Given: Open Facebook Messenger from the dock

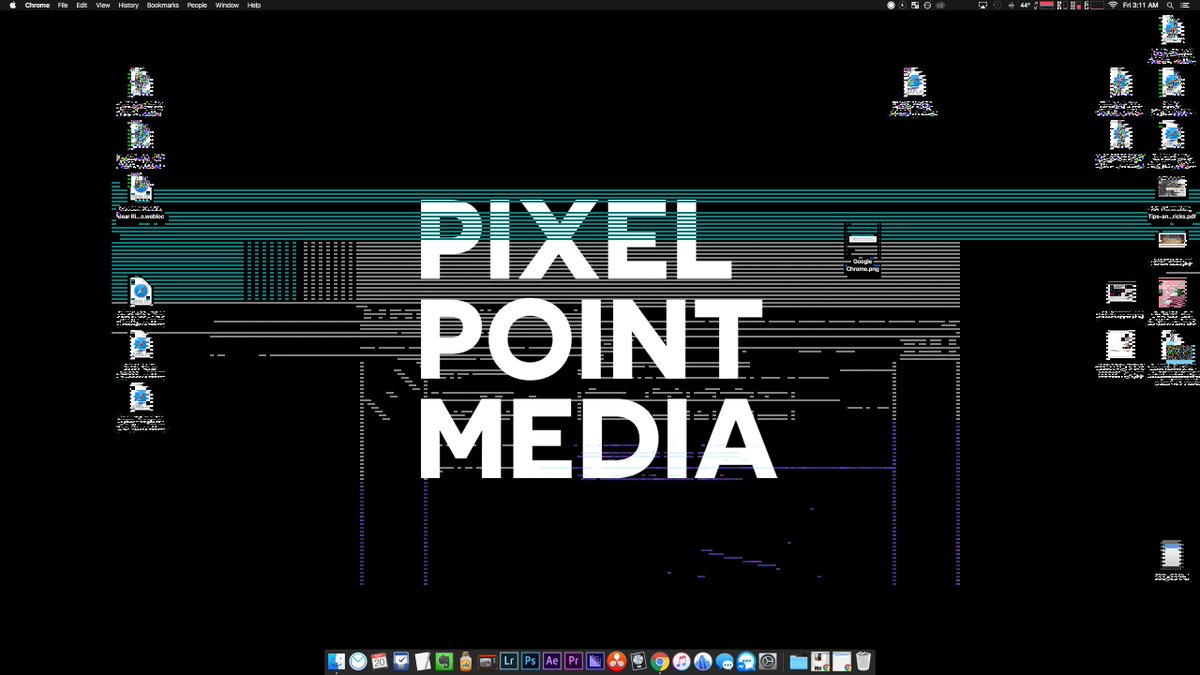Looking at the screenshot, I should (746, 661).
